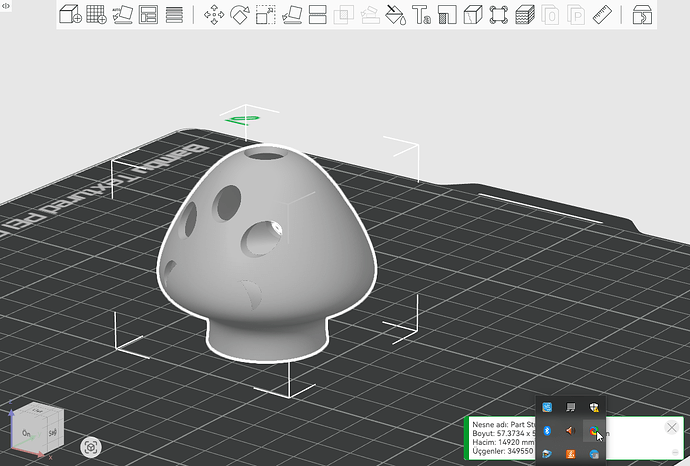The image size is (690, 466).
Task: Select the Move tool with four arrows
Action: click(x=214, y=15)
